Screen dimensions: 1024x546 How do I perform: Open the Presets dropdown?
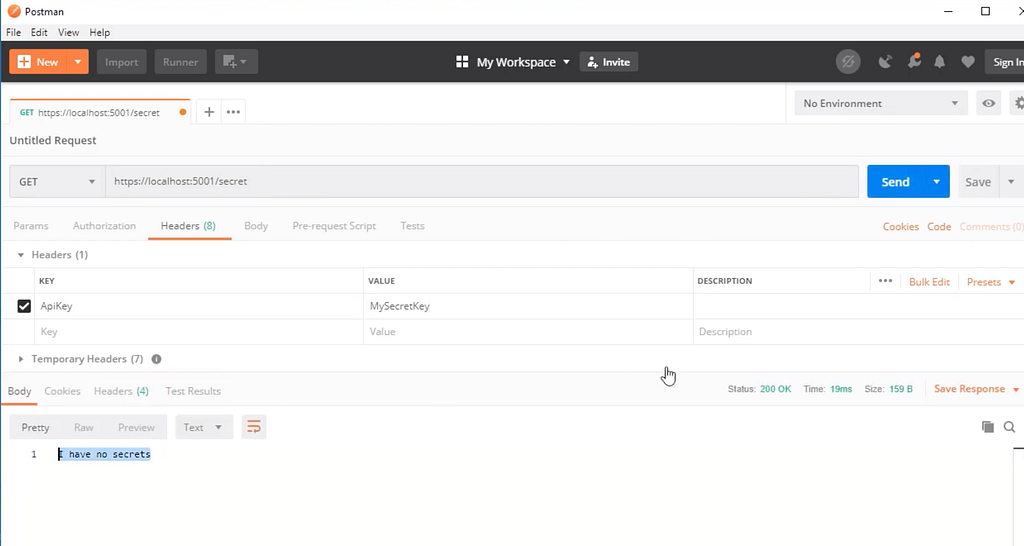(x=991, y=282)
